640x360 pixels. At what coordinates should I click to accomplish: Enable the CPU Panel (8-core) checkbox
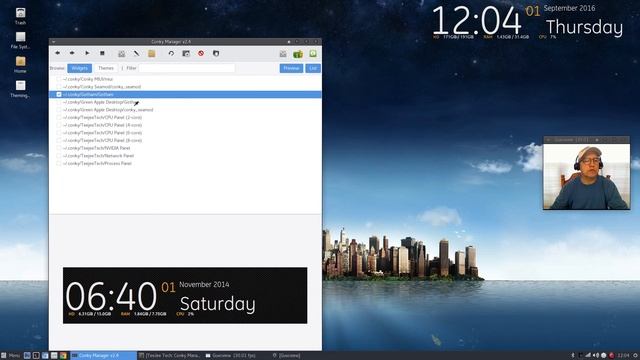59,140
